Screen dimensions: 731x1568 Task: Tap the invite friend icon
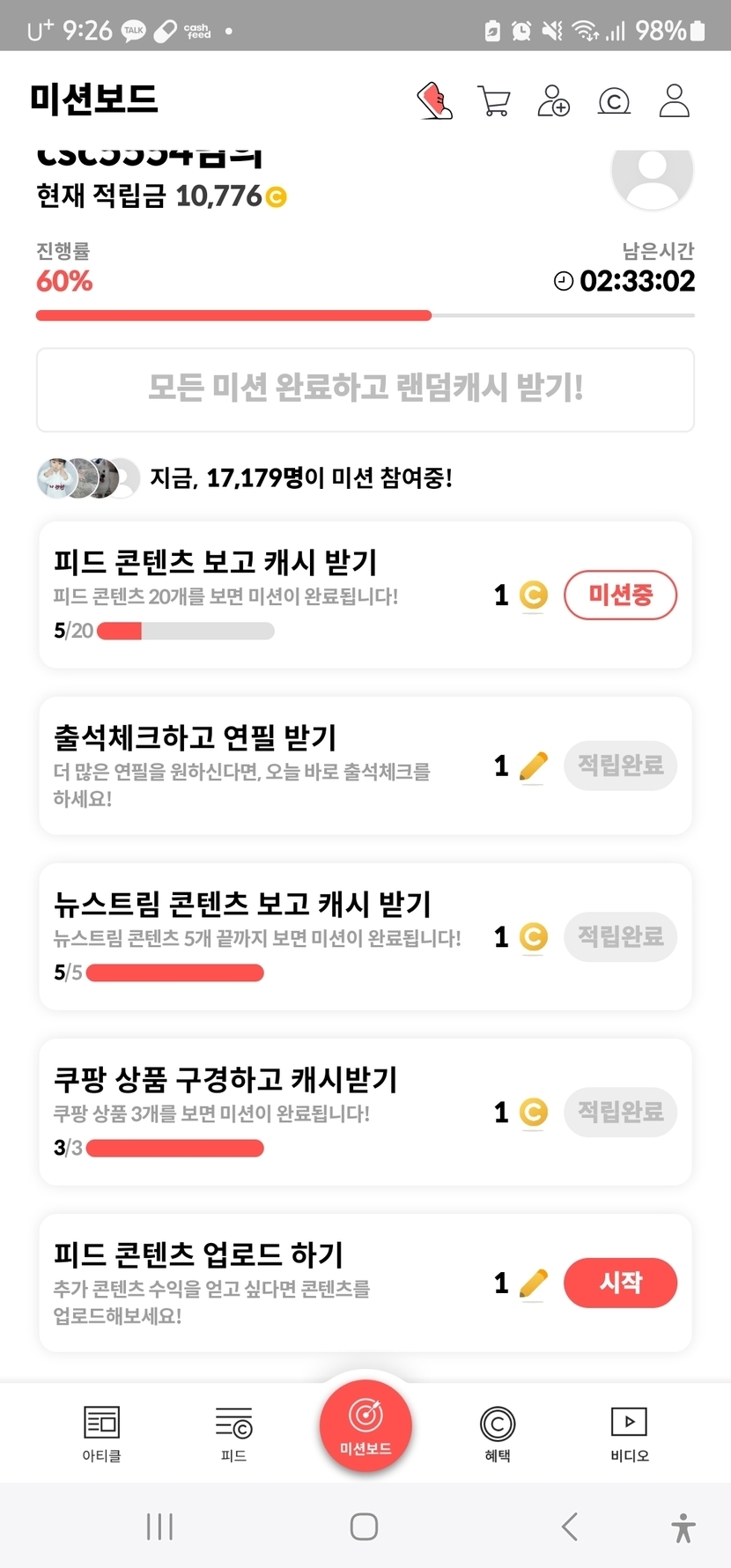[x=553, y=101]
